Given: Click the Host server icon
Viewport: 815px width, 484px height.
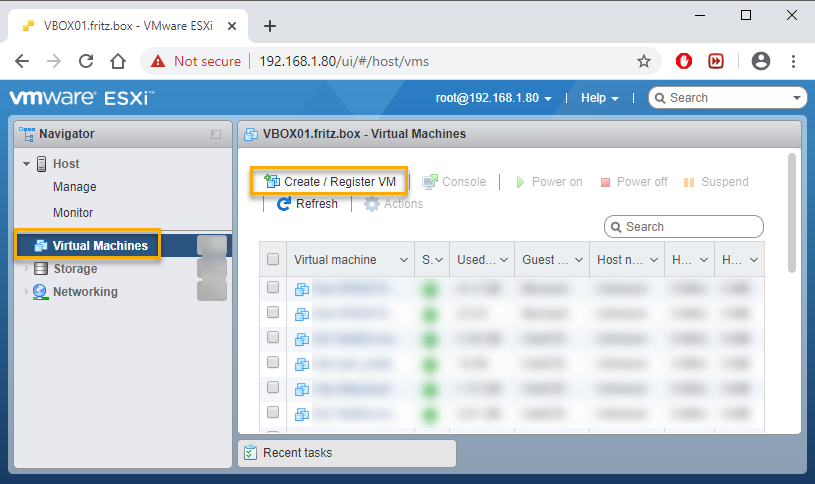Looking at the screenshot, I should click(42, 164).
